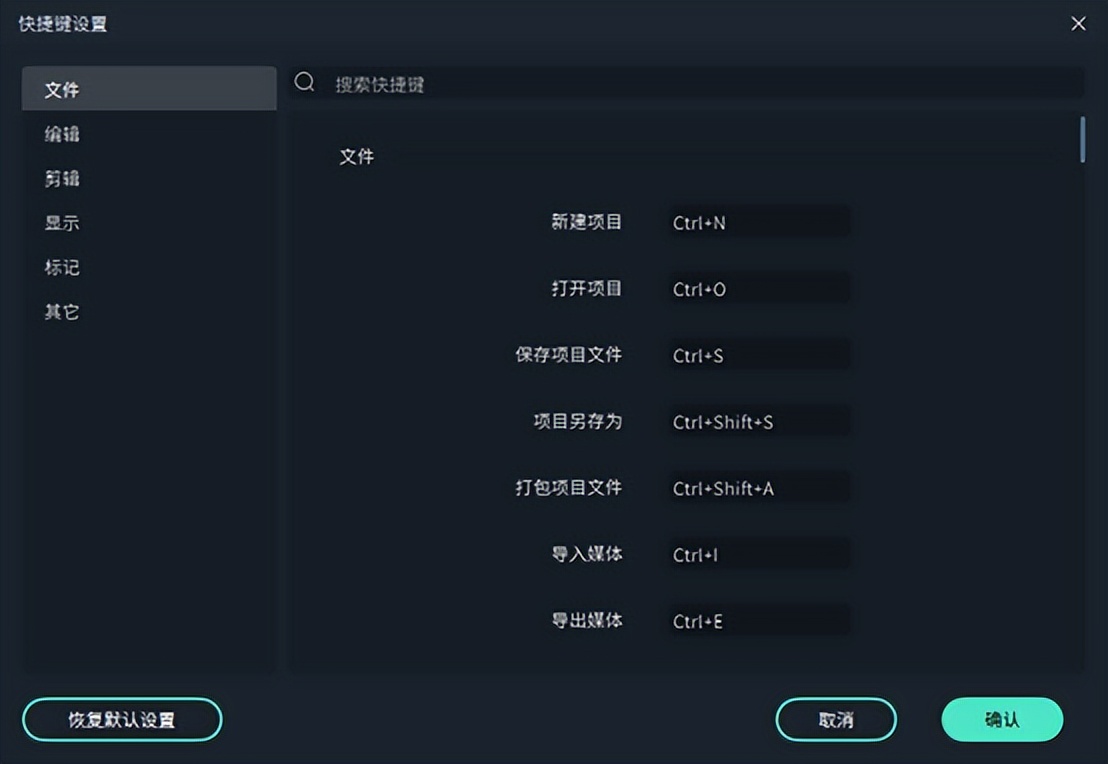Select the 标记 category
The image size is (1108, 764).
point(62,267)
